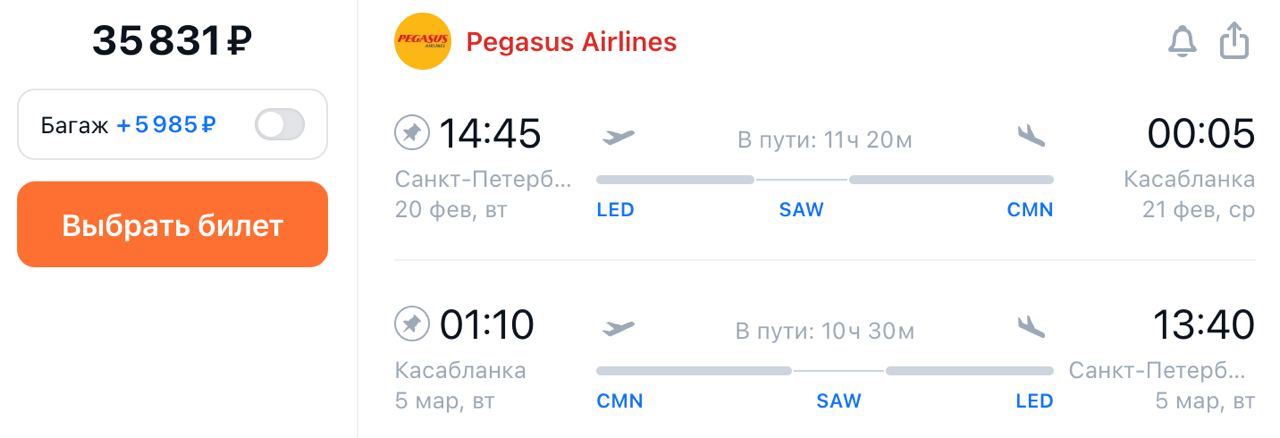Click the LED origin code on outbound flight

pos(615,210)
